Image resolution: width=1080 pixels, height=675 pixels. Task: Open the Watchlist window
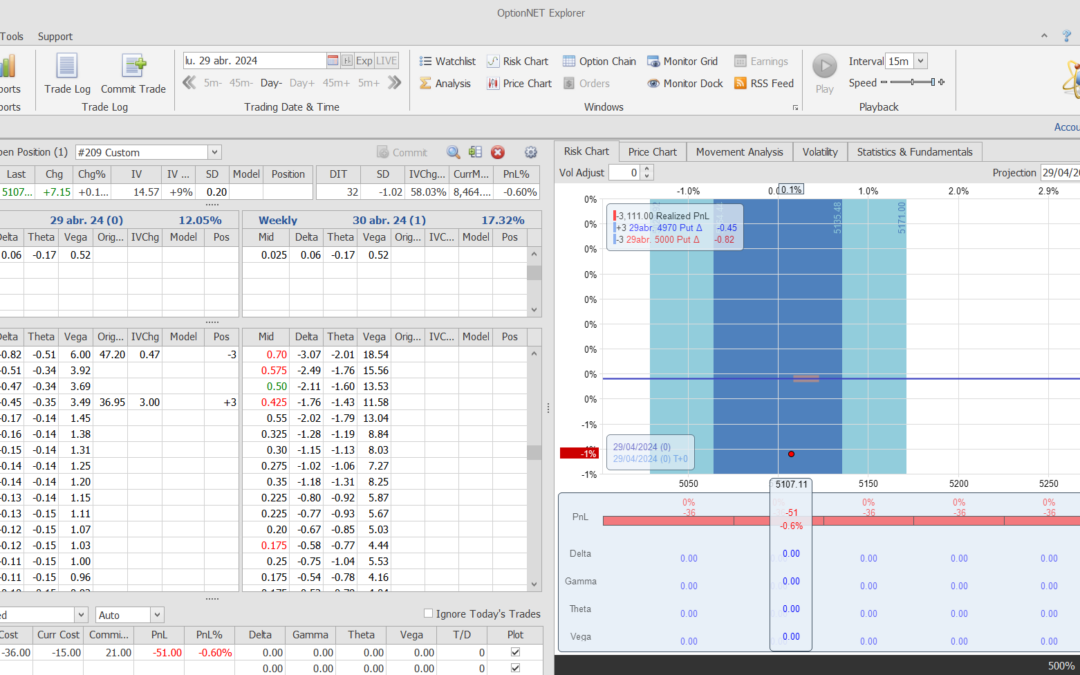[447, 61]
